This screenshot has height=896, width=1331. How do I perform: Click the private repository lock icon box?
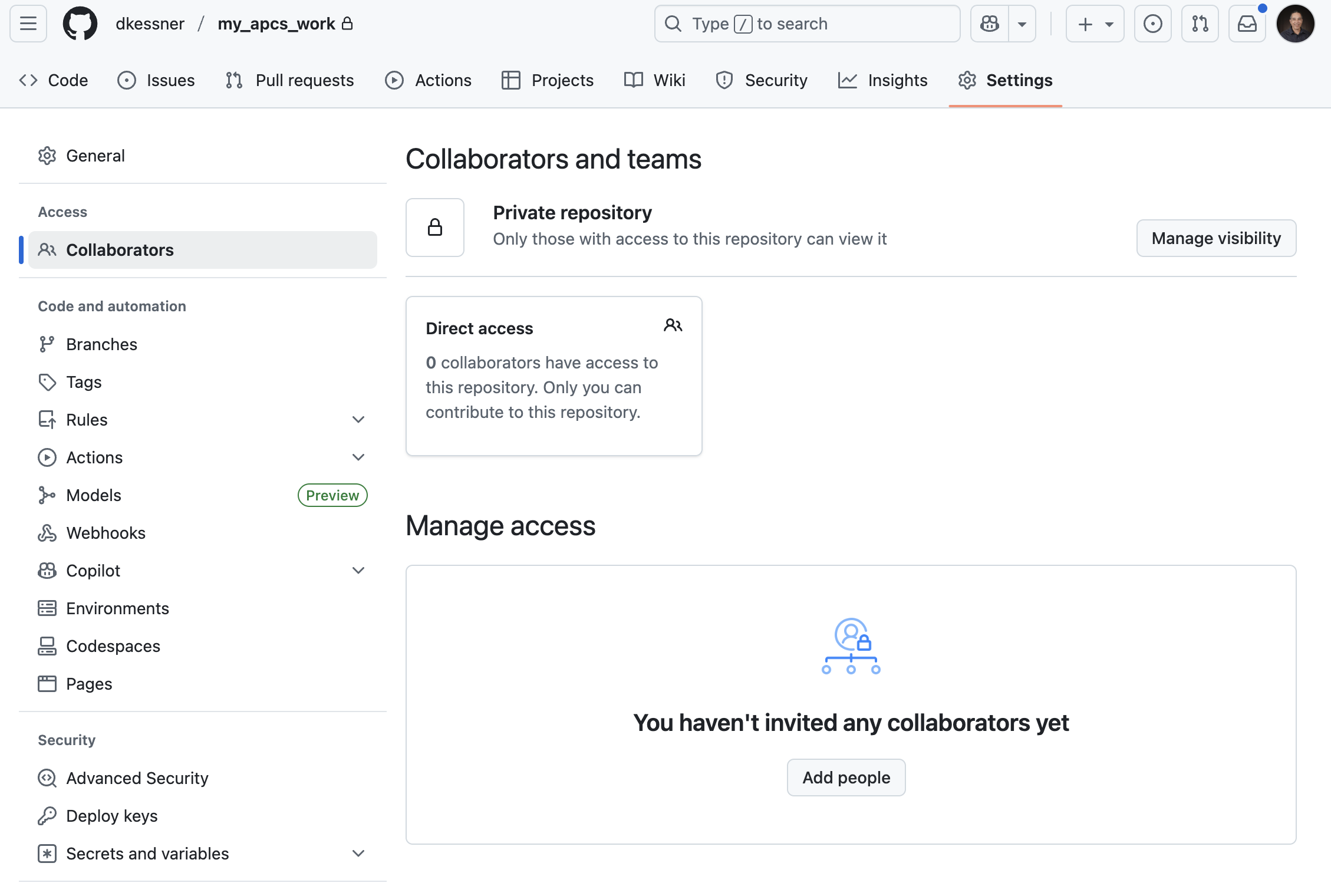[x=435, y=228]
